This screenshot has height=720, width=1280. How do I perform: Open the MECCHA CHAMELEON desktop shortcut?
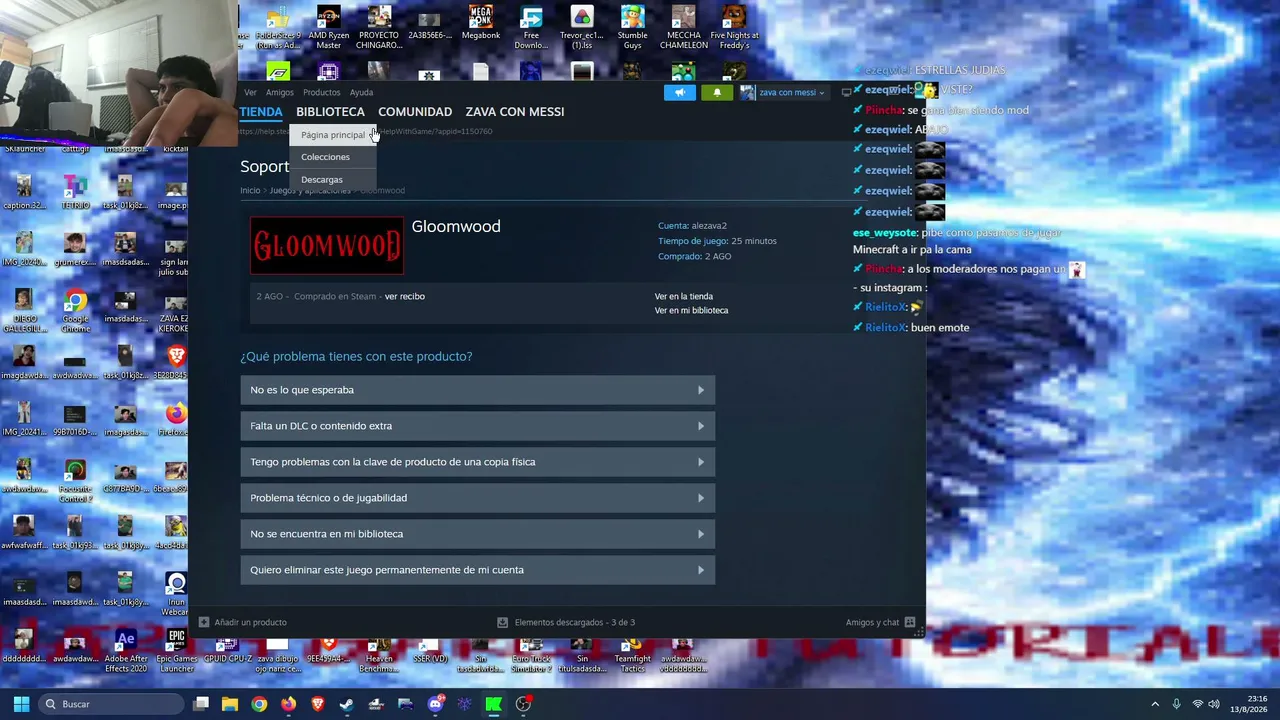point(684,27)
